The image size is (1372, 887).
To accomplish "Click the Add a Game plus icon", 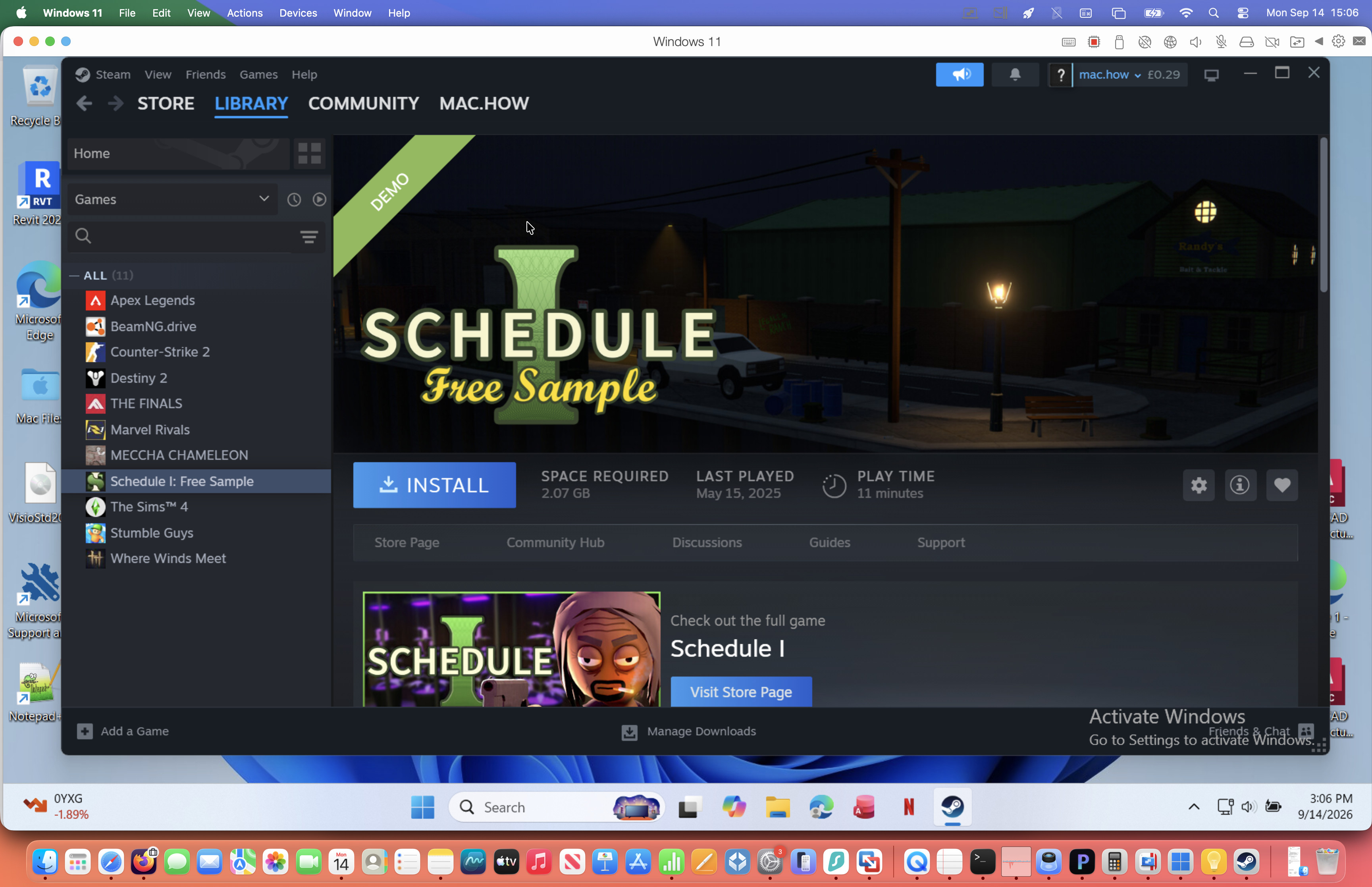I will click(x=85, y=731).
